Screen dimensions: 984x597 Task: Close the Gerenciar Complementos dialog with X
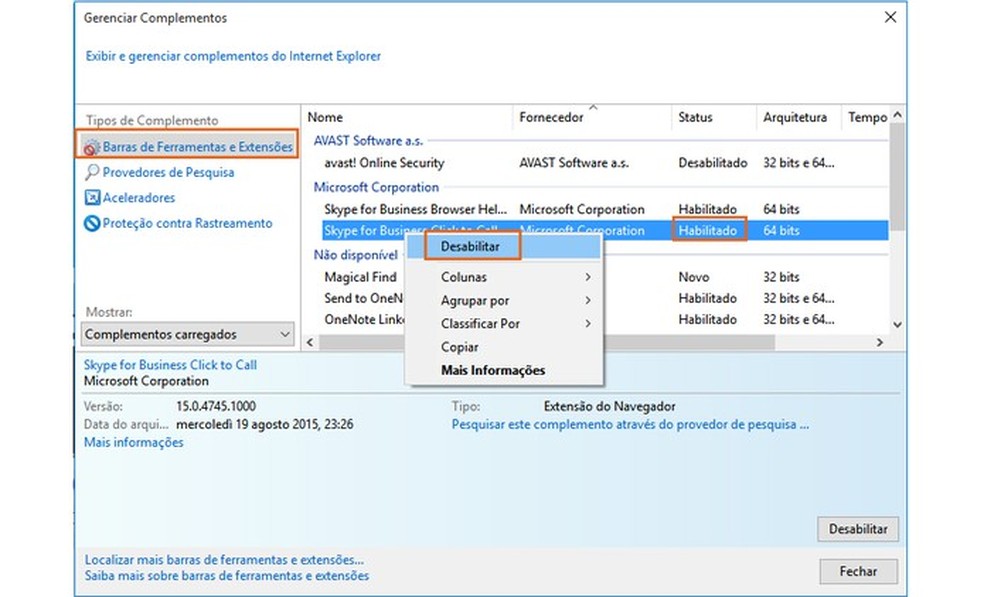tap(889, 18)
